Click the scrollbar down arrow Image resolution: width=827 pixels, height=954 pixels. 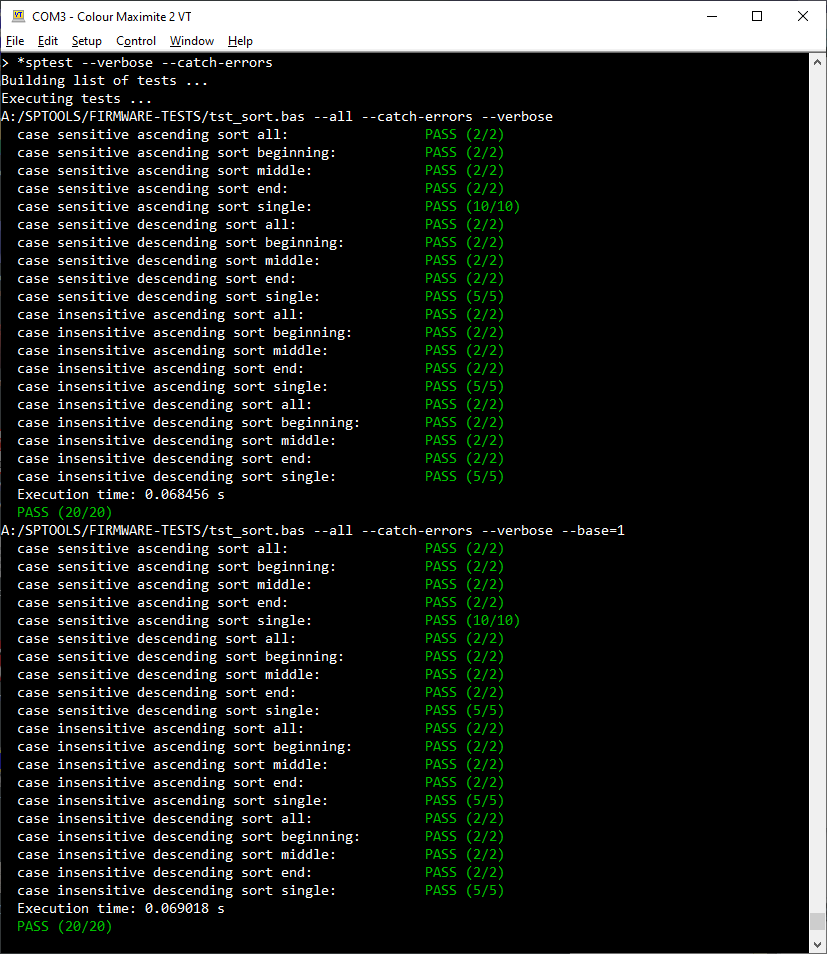click(817, 944)
